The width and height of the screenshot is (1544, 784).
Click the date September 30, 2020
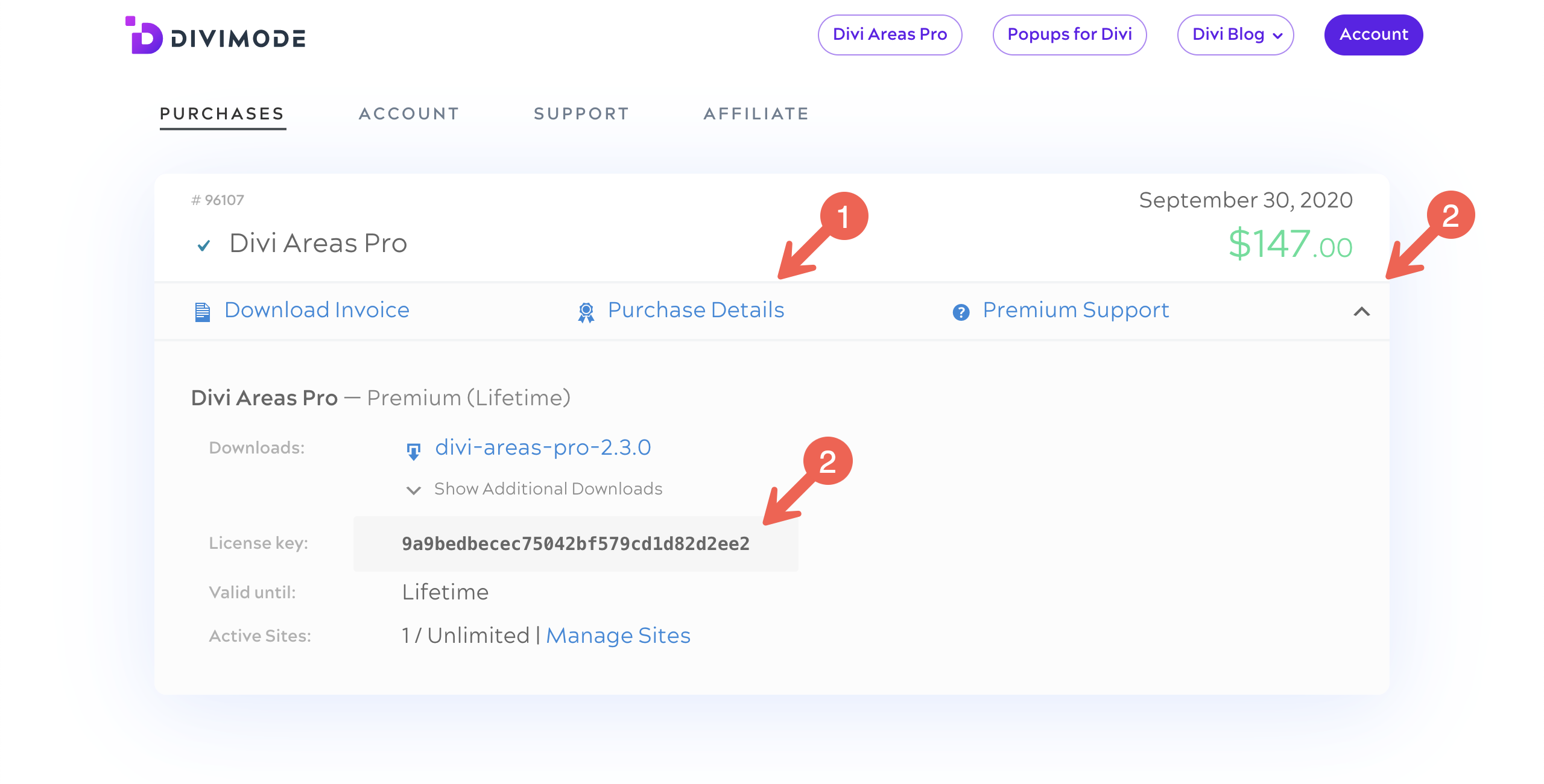(x=1245, y=200)
